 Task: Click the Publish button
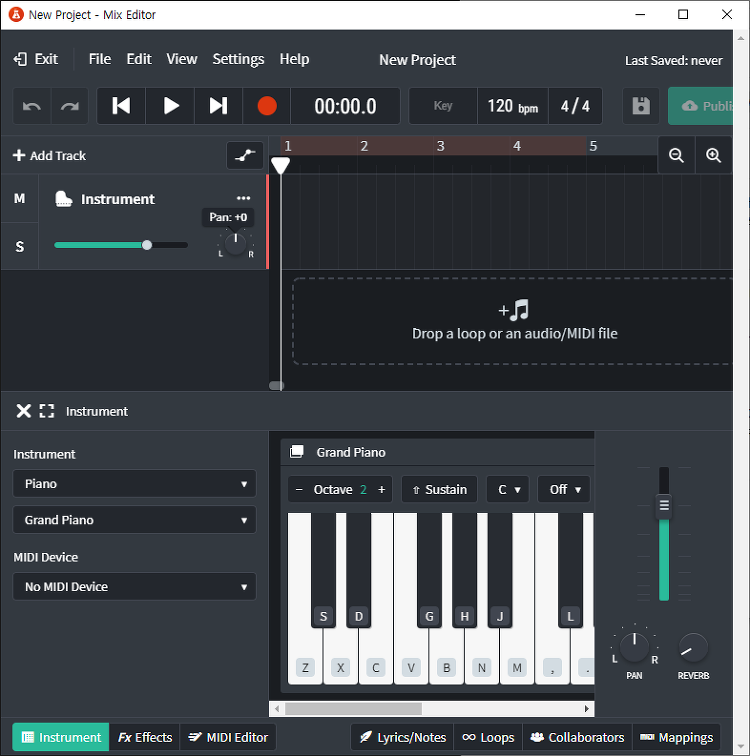click(701, 106)
